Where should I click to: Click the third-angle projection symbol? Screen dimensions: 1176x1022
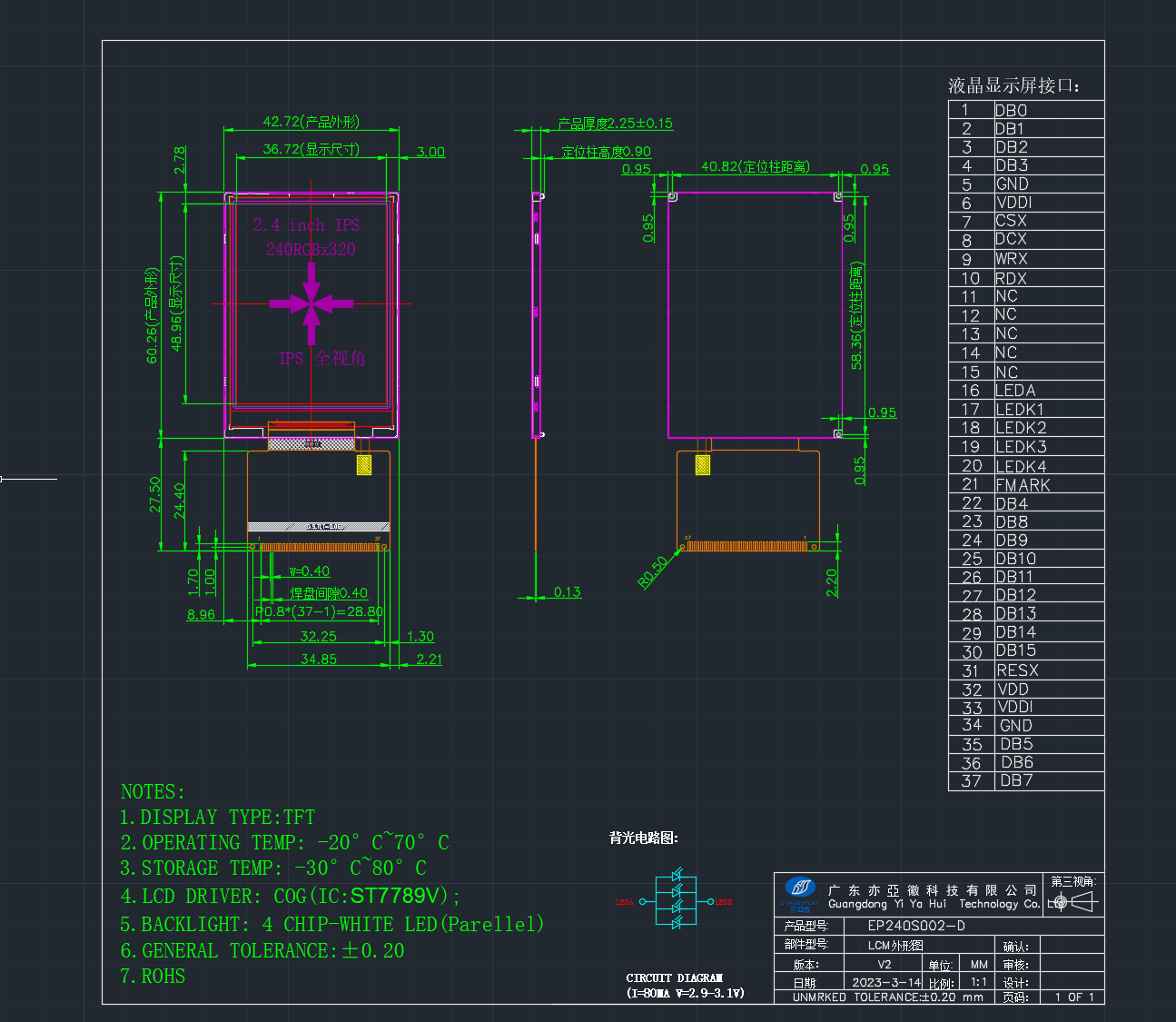point(1072,902)
